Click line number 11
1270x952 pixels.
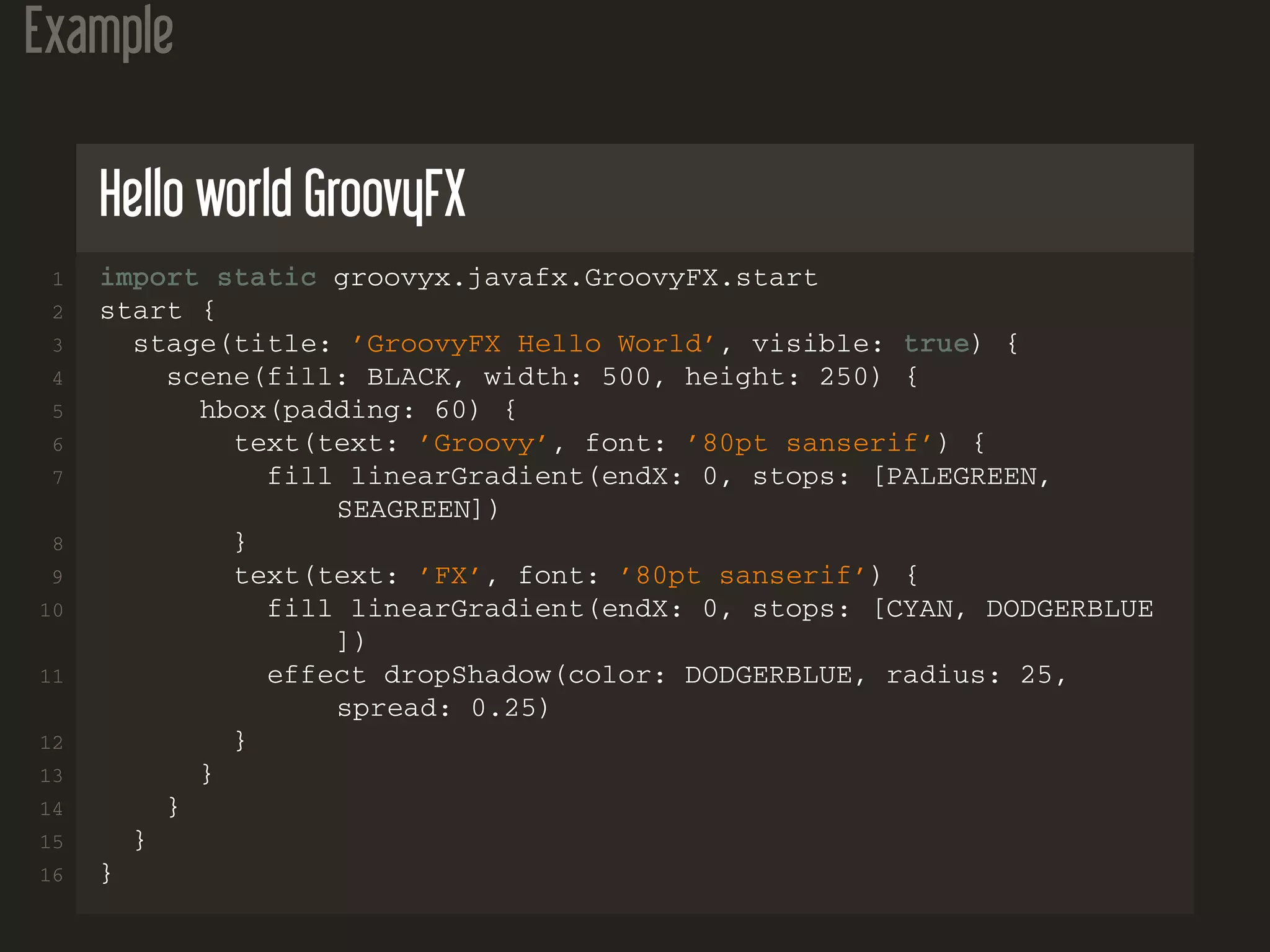click(51, 676)
